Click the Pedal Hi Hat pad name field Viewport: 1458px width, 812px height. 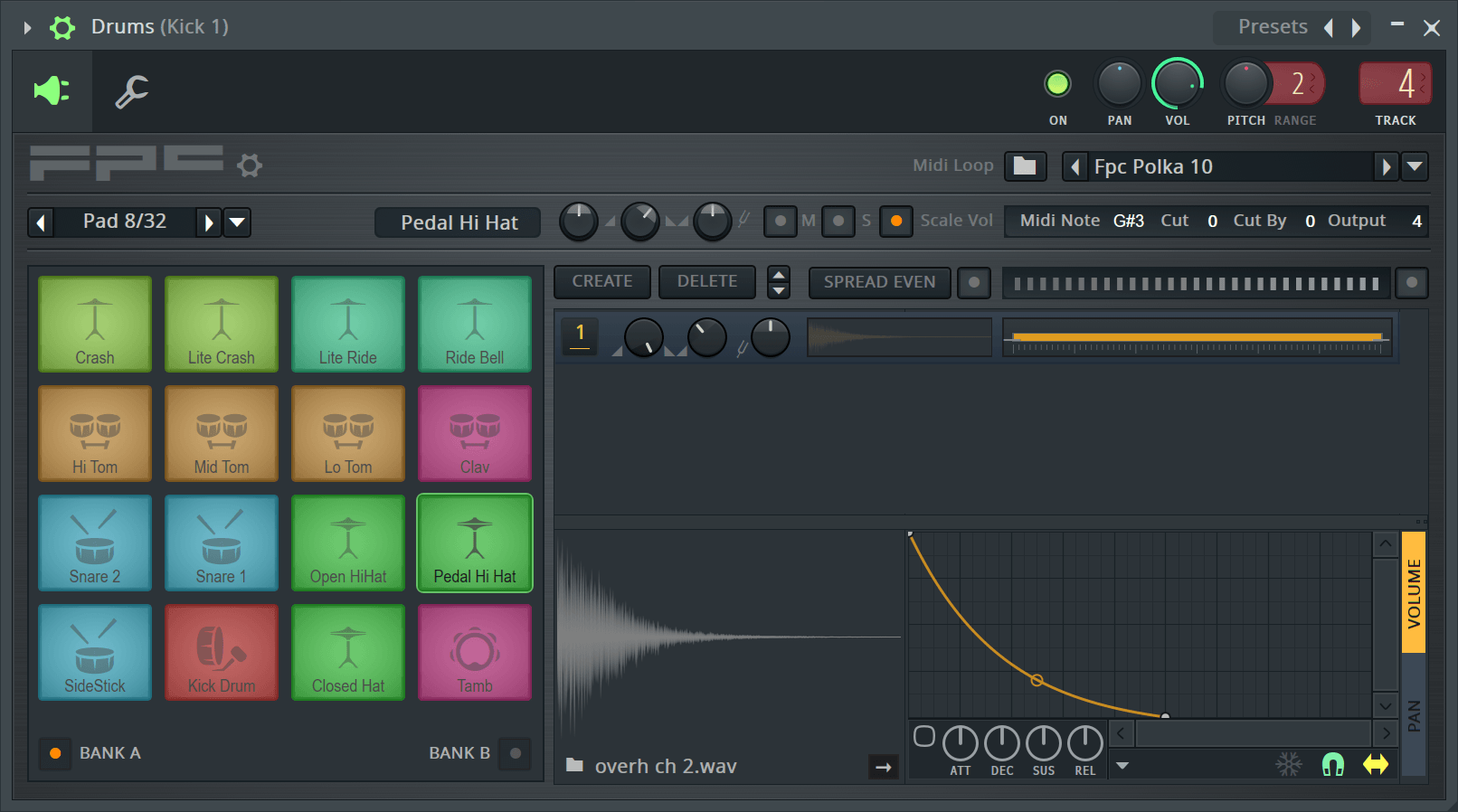pyautogui.click(x=459, y=222)
